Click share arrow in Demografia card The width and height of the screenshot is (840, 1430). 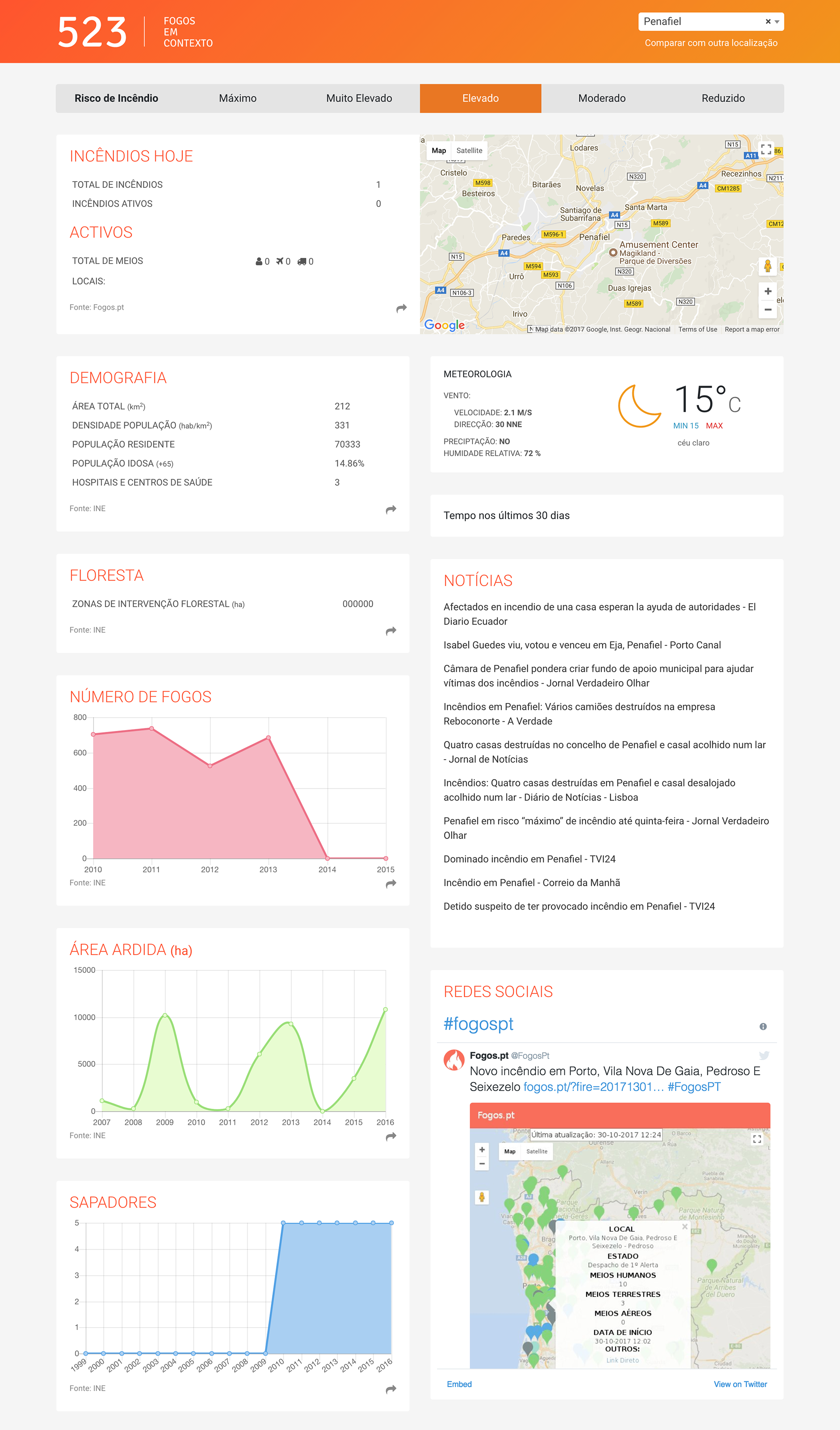(x=391, y=509)
